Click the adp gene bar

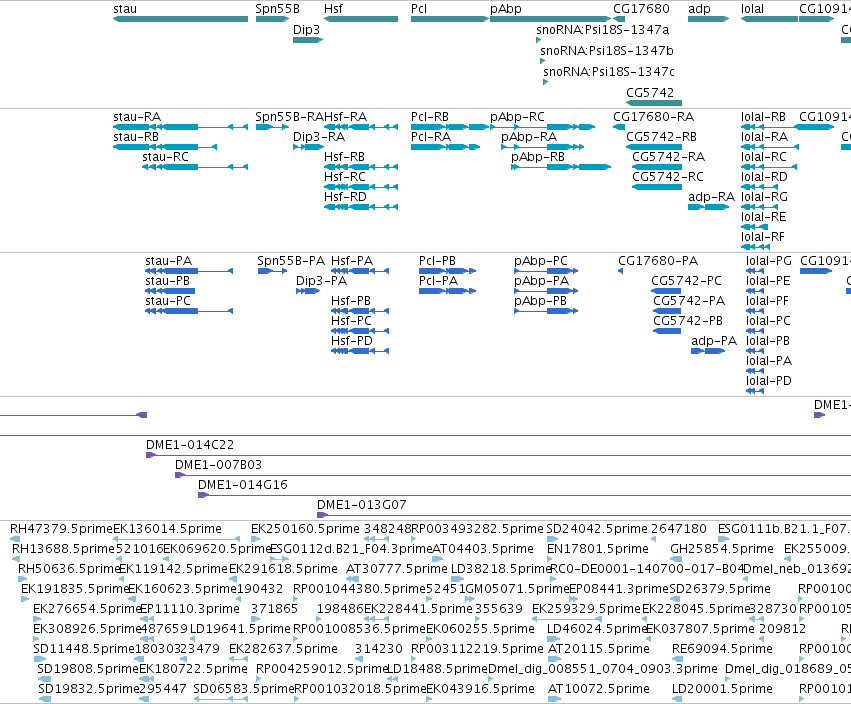pyautogui.click(x=708, y=19)
